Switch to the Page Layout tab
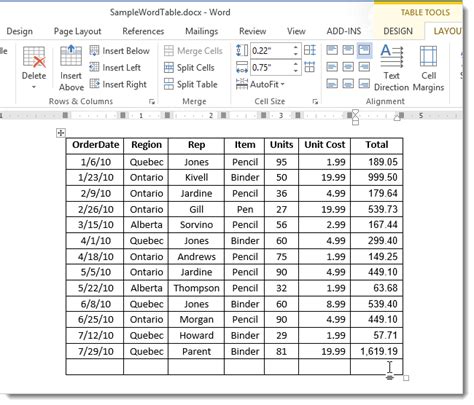This screenshot has width=474, height=405. (77, 31)
